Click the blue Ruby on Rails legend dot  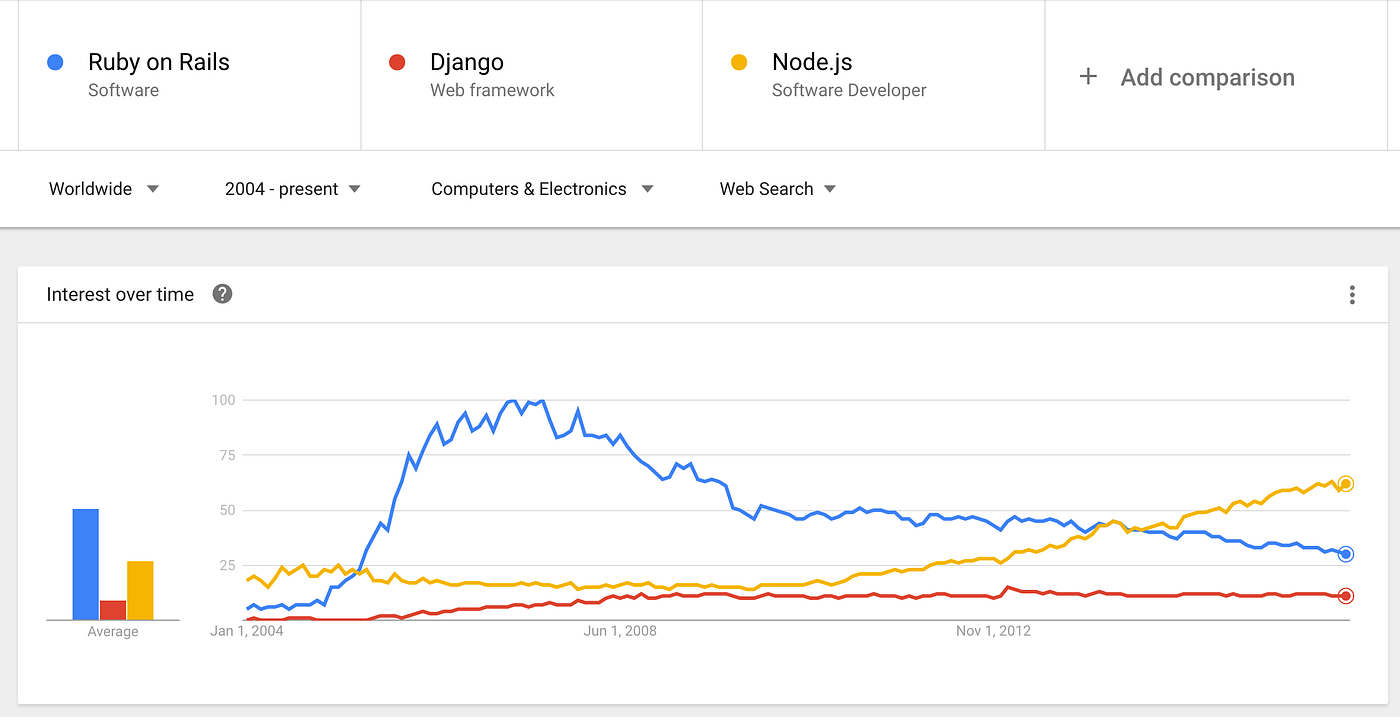[55, 61]
